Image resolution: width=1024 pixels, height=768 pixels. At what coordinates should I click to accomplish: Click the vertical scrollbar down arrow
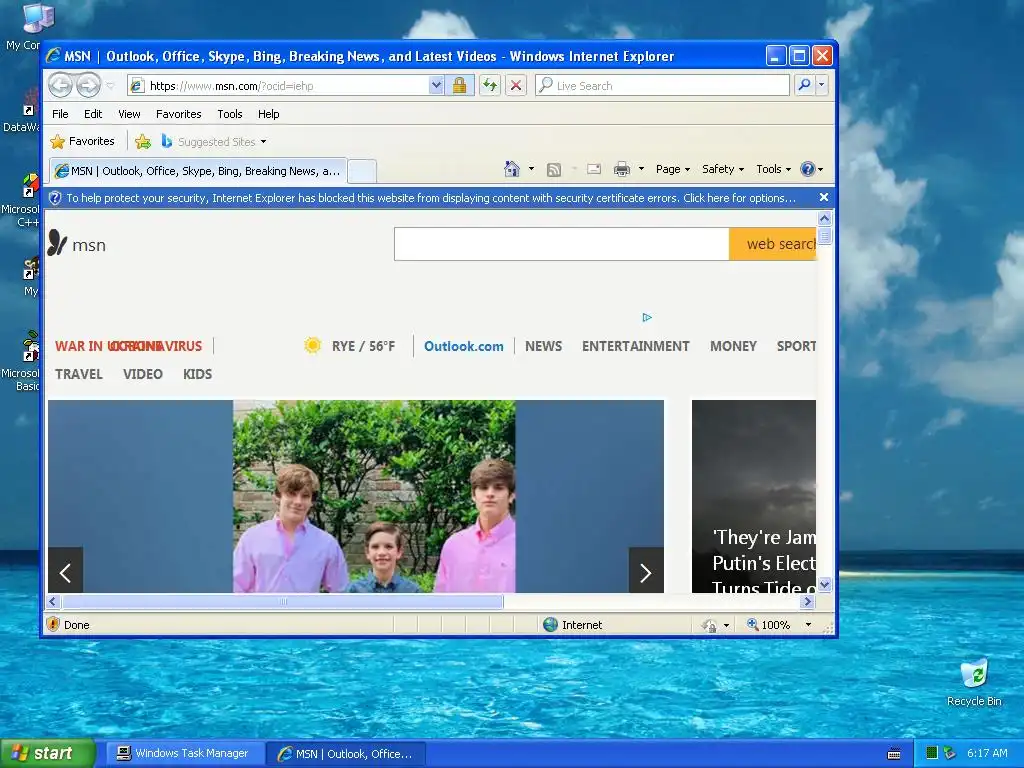pyautogui.click(x=824, y=584)
